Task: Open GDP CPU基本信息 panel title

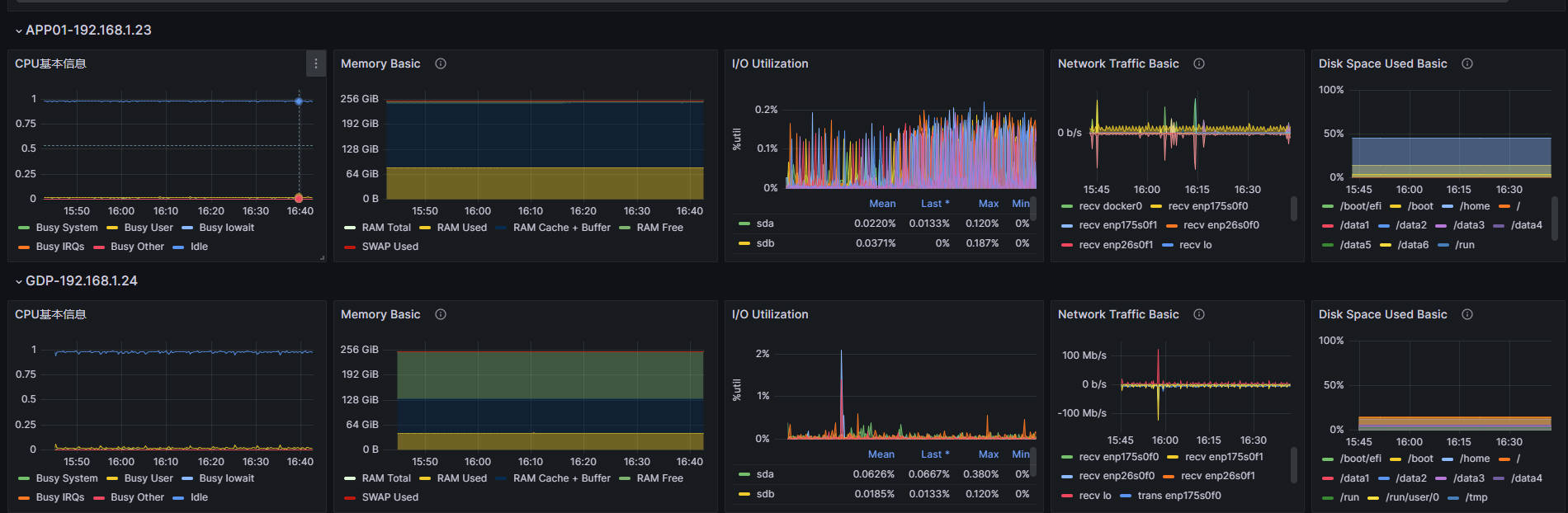Action: 50,314
